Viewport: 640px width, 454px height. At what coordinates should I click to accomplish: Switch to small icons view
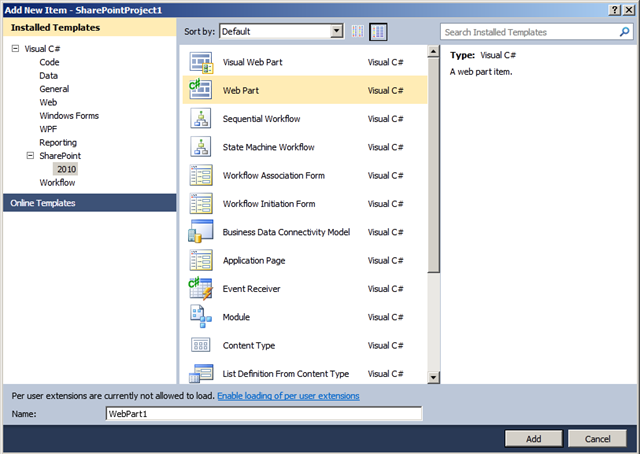(x=358, y=31)
